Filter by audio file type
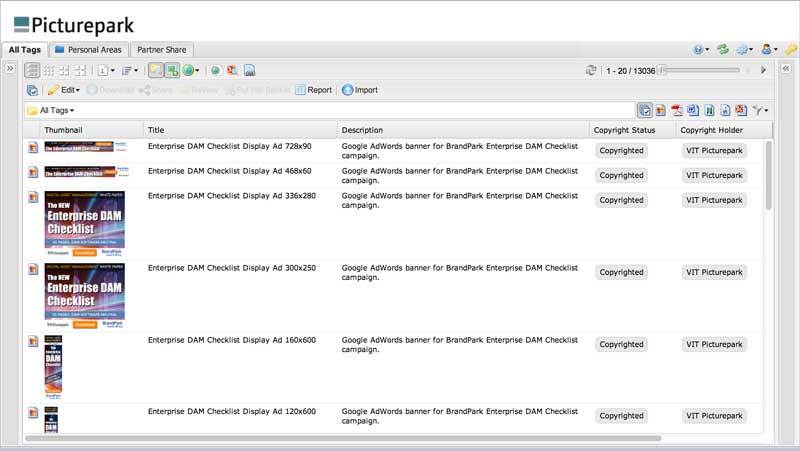The height and width of the screenshot is (451, 800). [x=725, y=110]
